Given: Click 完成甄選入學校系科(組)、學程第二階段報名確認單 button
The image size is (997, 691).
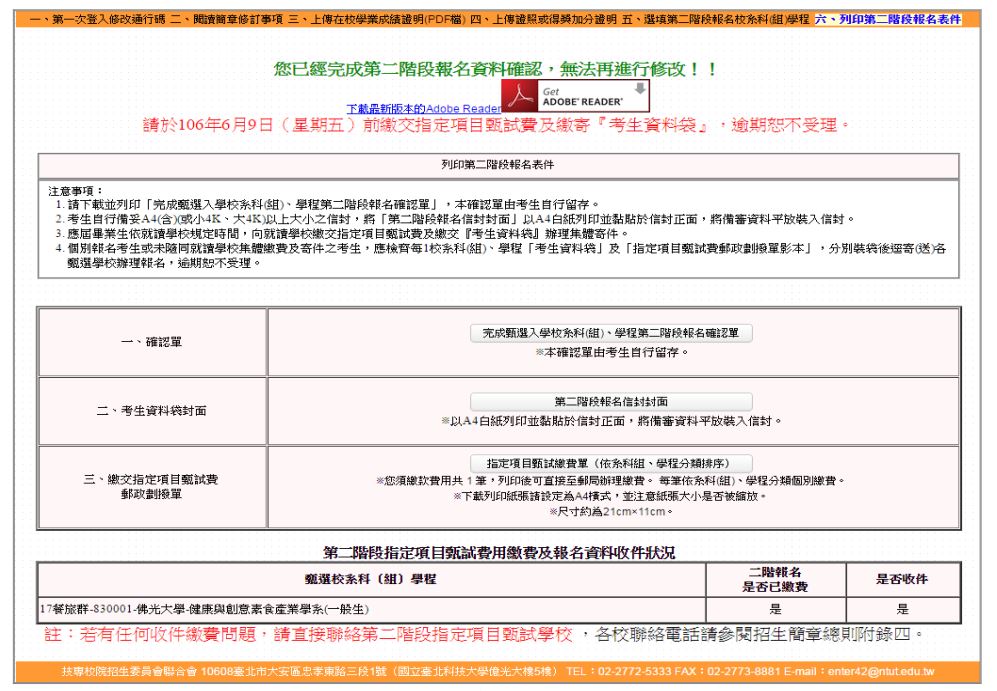Looking at the screenshot, I should [611, 333].
